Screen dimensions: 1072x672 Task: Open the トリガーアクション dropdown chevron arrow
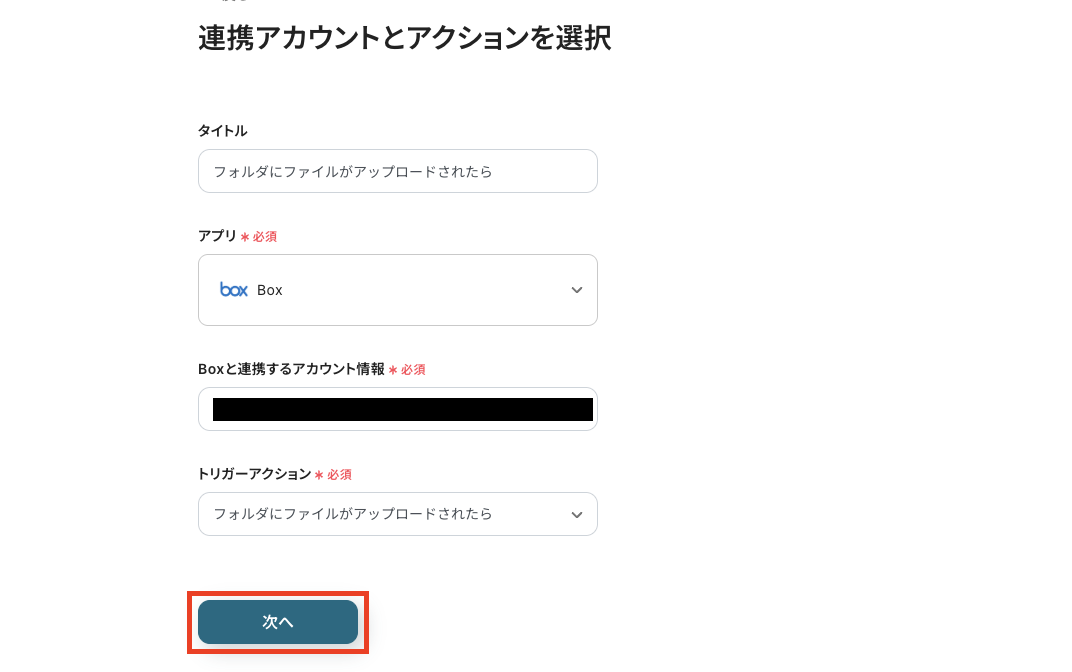pos(576,514)
